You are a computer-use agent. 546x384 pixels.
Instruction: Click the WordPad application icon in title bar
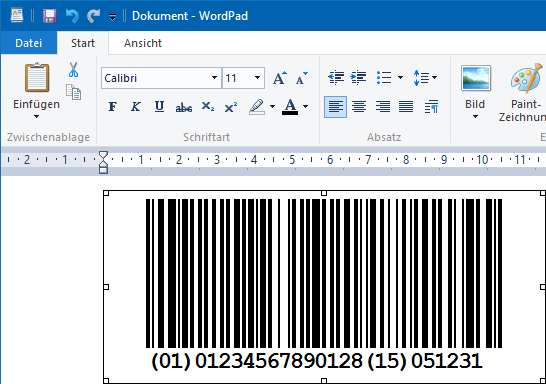coord(17,16)
